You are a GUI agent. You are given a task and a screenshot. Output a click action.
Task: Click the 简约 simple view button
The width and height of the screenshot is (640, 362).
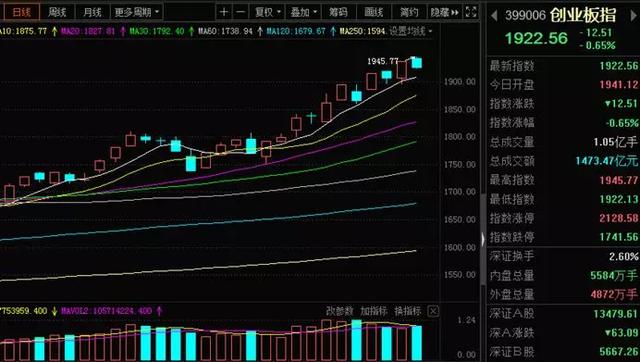[x=409, y=12]
